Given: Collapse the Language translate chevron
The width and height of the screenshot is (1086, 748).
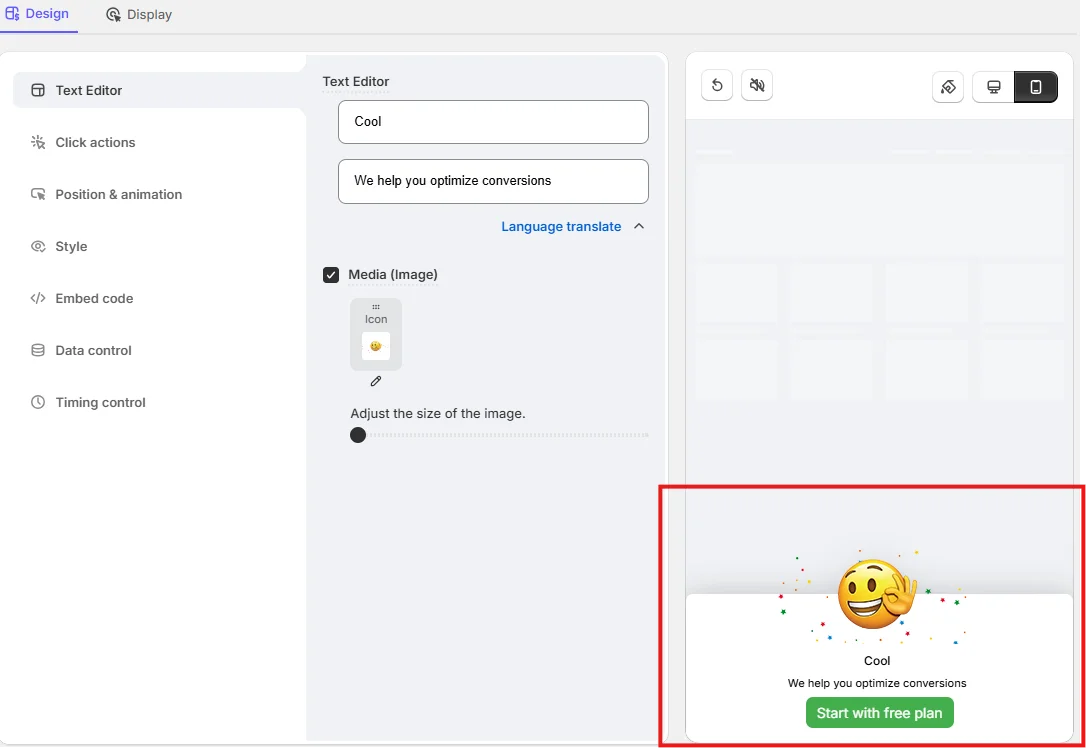Looking at the screenshot, I should tap(639, 226).
